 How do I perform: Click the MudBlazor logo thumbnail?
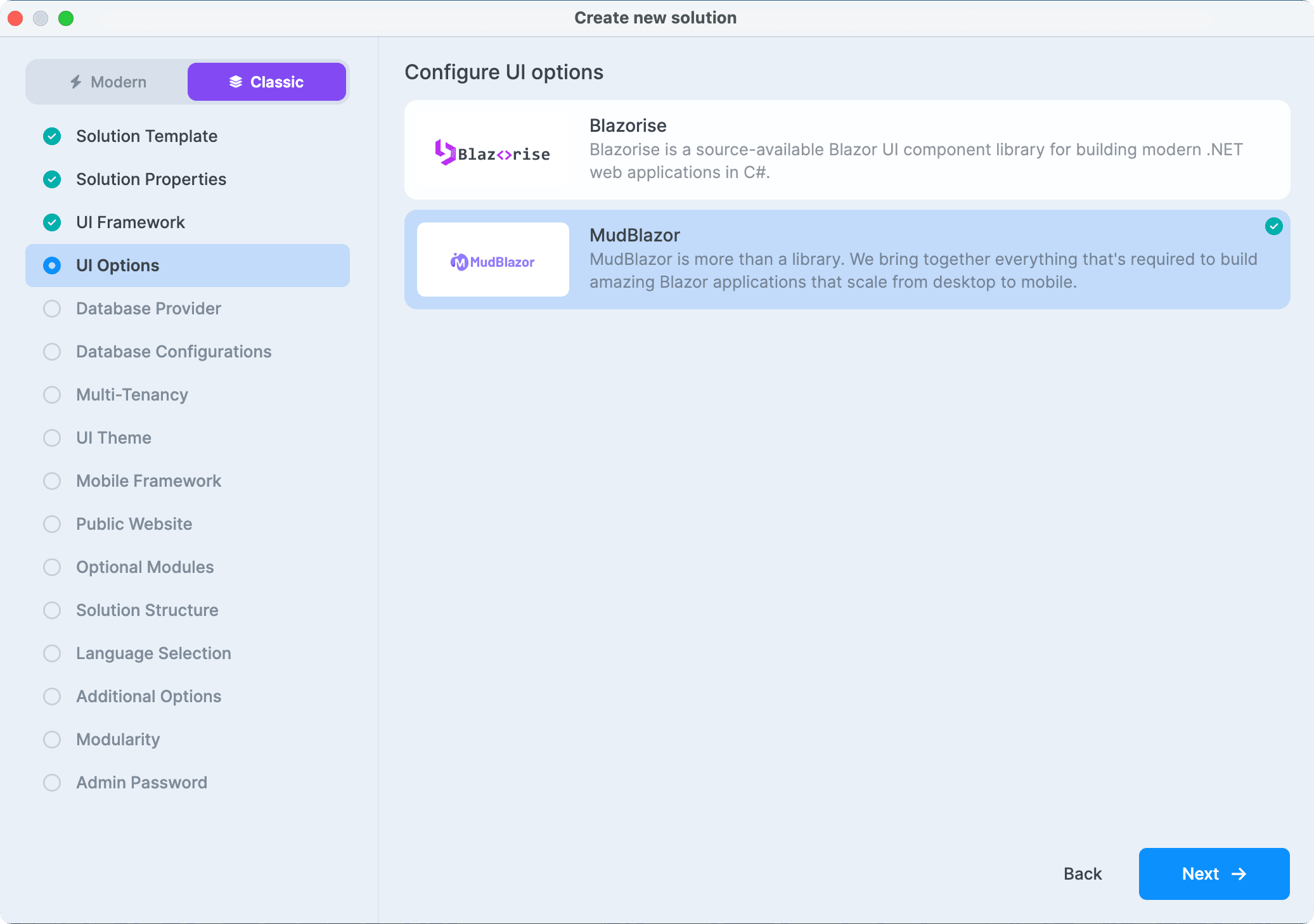tap(493, 259)
